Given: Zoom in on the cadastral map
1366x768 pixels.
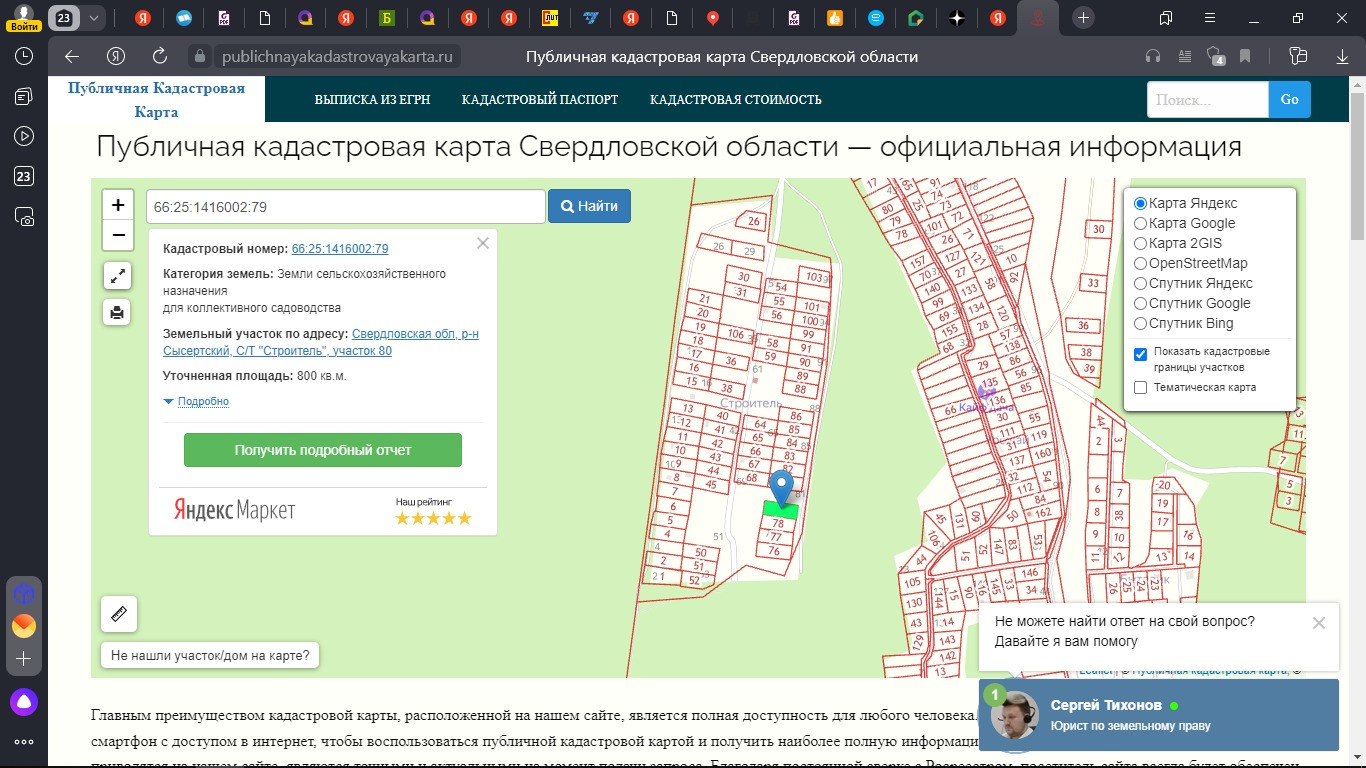Looking at the screenshot, I should (118, 205).
